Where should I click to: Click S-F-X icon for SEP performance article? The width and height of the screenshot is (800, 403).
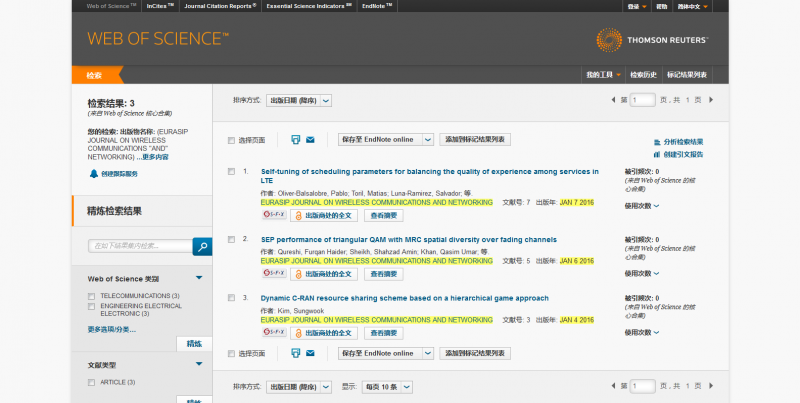tap(274, 273)
